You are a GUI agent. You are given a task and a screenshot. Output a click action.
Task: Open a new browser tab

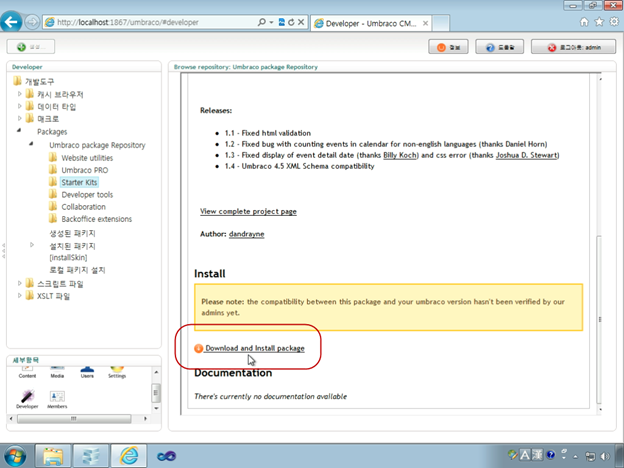(441, 23)
